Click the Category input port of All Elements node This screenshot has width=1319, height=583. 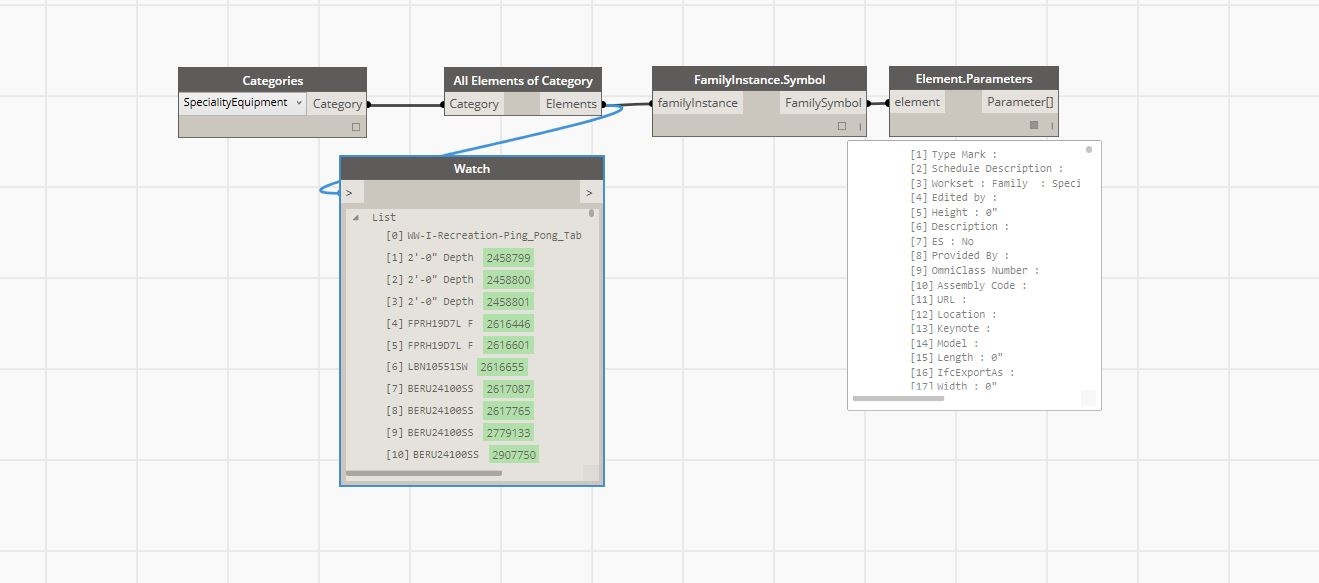click(474, 104)
